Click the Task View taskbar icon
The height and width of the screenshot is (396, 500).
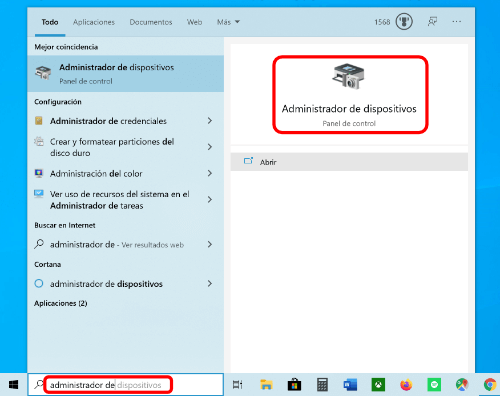(238, 385)
